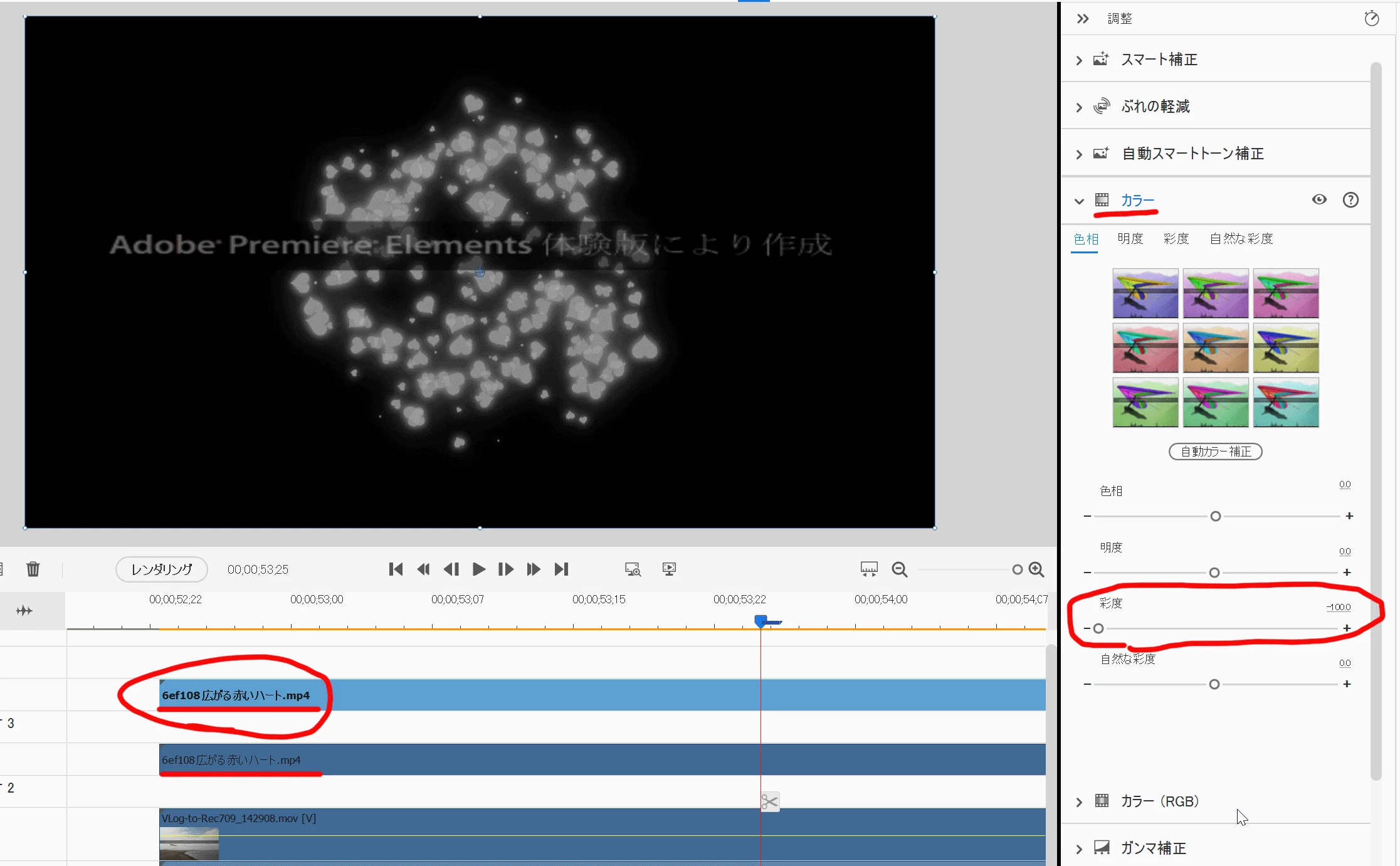Click the scissors split clip icon
This screenshot has width=1400, height=866.
[x=769, y=801]
